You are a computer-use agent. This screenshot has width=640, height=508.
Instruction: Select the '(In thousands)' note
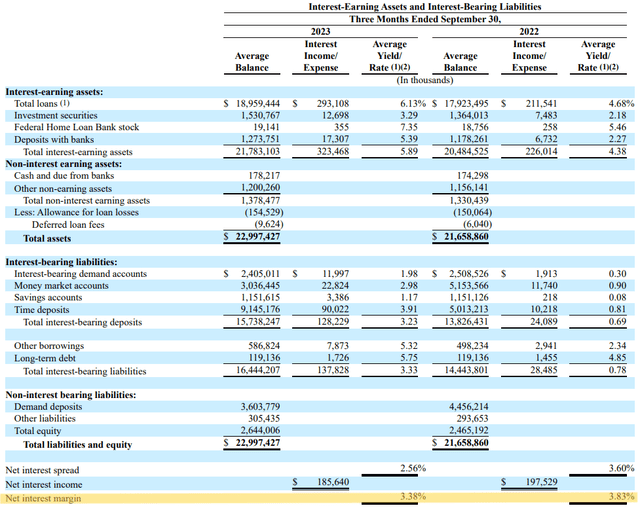(x=425, y=80)
